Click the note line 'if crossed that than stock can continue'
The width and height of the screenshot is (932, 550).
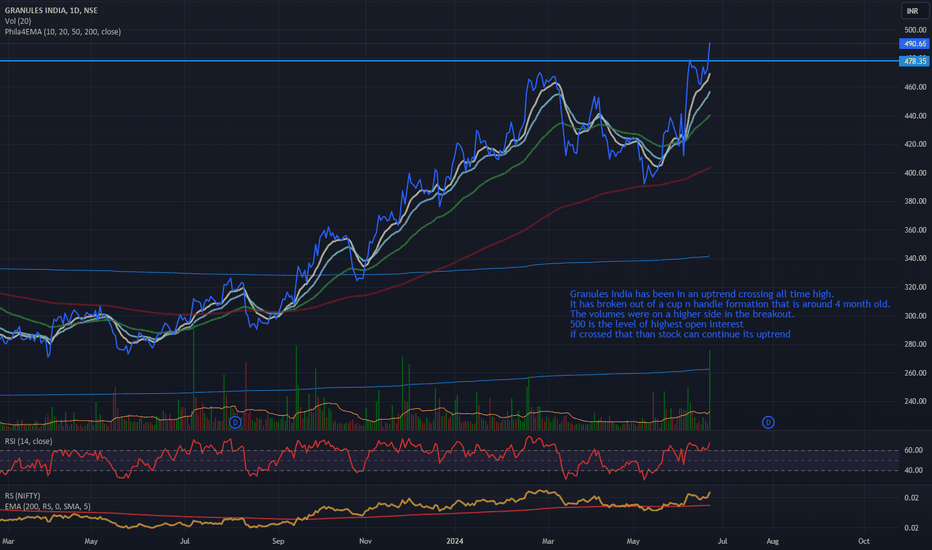click(680, 334)
